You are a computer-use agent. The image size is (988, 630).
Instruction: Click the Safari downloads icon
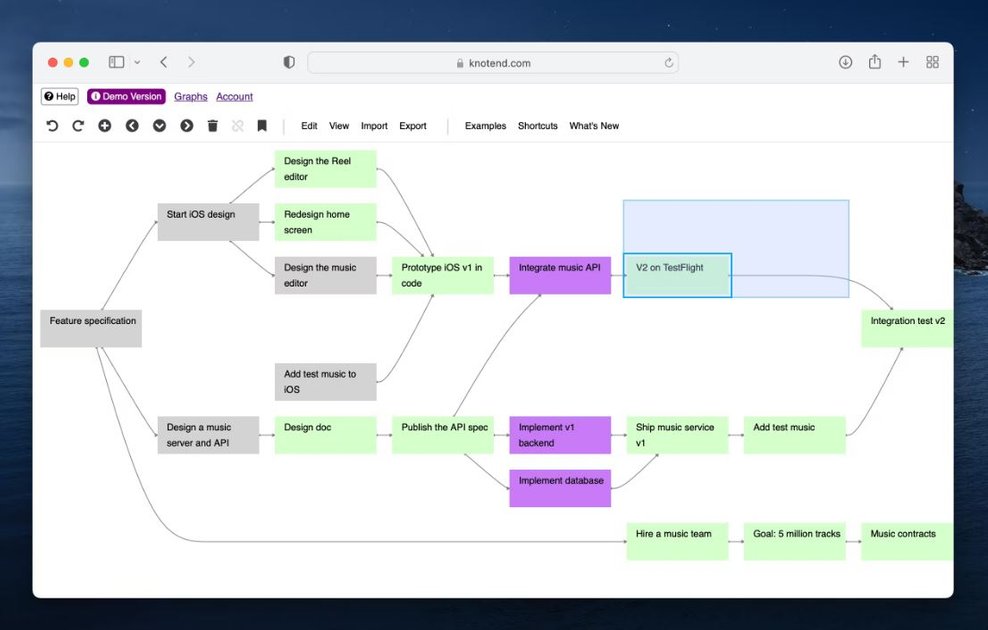(845, 62)
